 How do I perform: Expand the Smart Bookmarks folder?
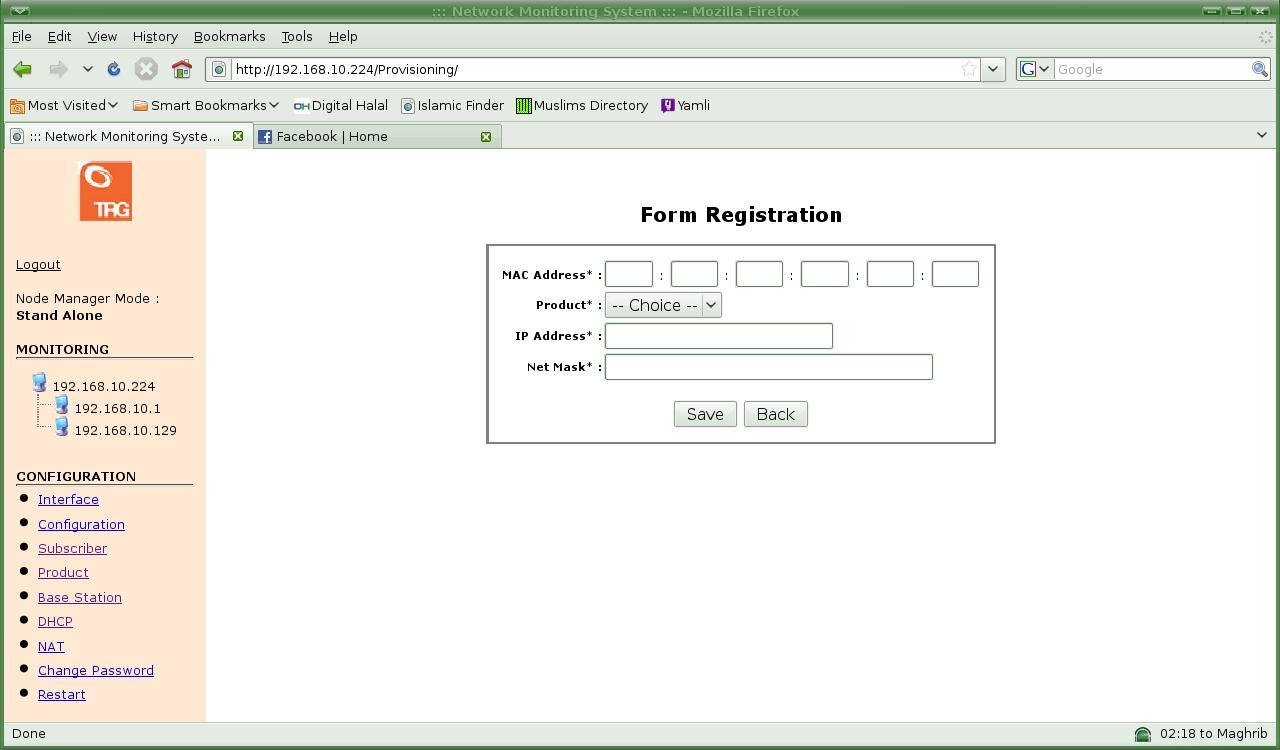206,105
